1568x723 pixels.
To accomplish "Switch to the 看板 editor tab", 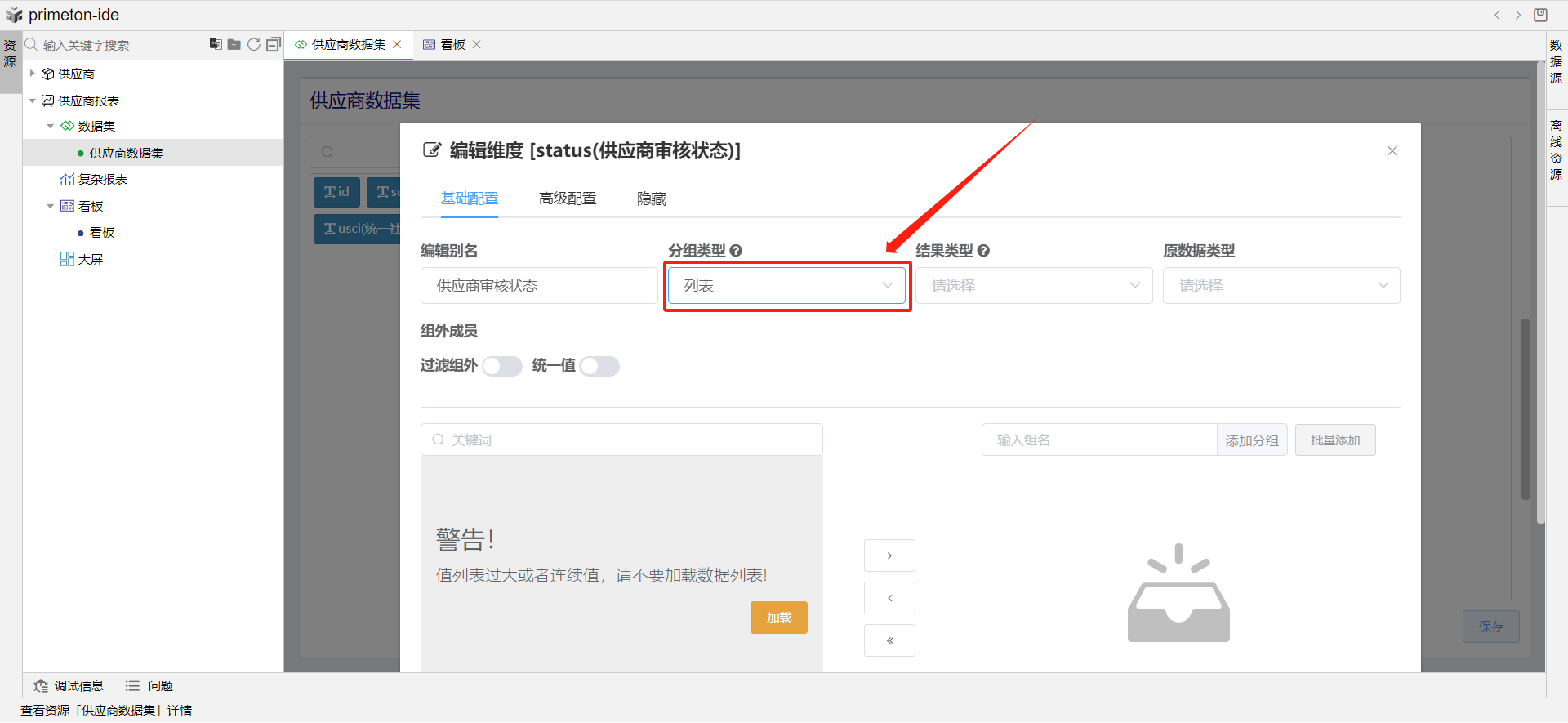I will click(452, 45).
